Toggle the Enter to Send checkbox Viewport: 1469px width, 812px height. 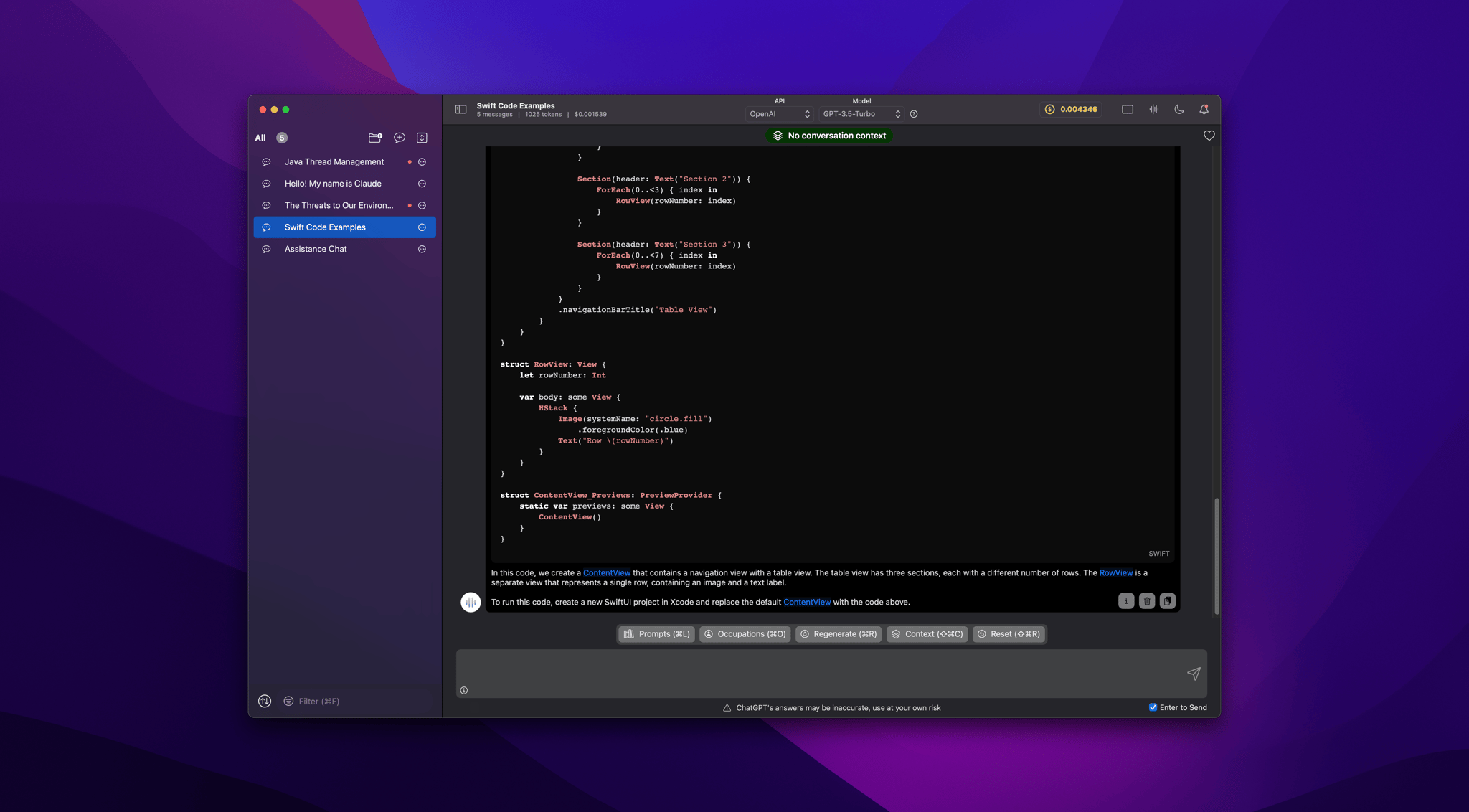1153,707
